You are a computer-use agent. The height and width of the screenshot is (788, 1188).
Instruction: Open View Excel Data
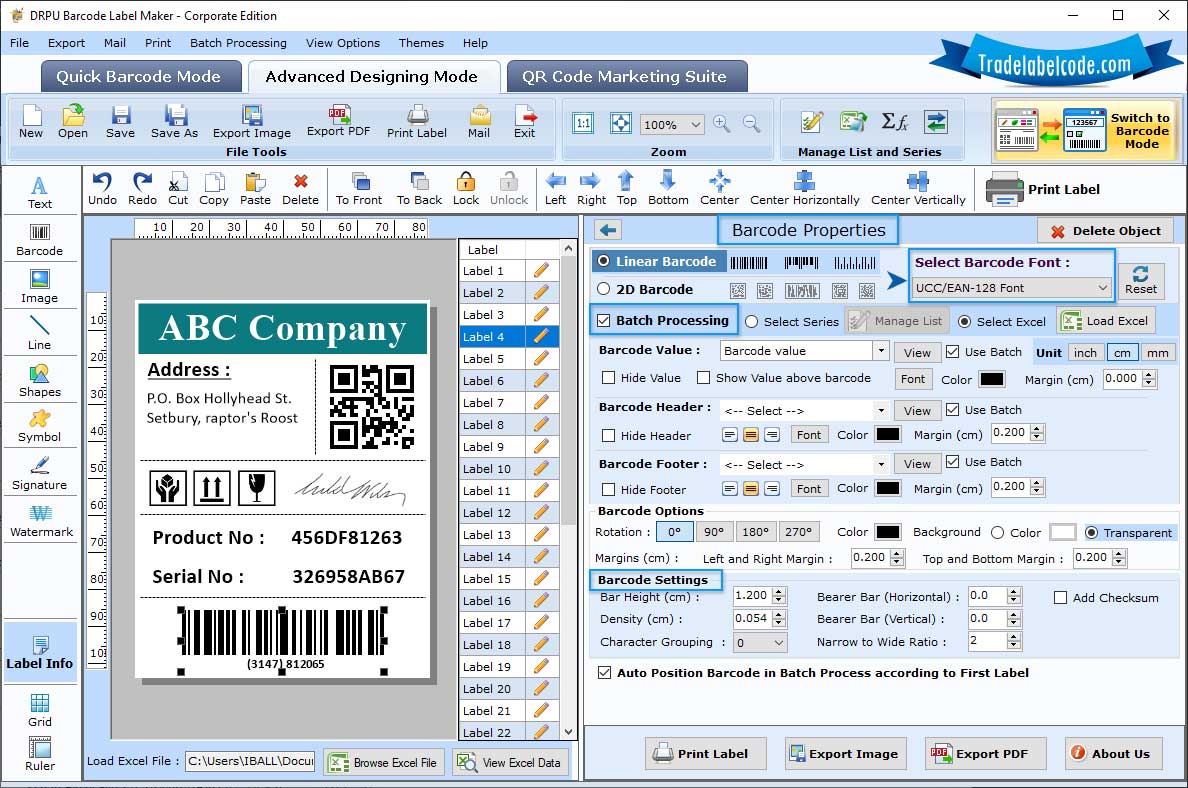[x=511, y=762]
